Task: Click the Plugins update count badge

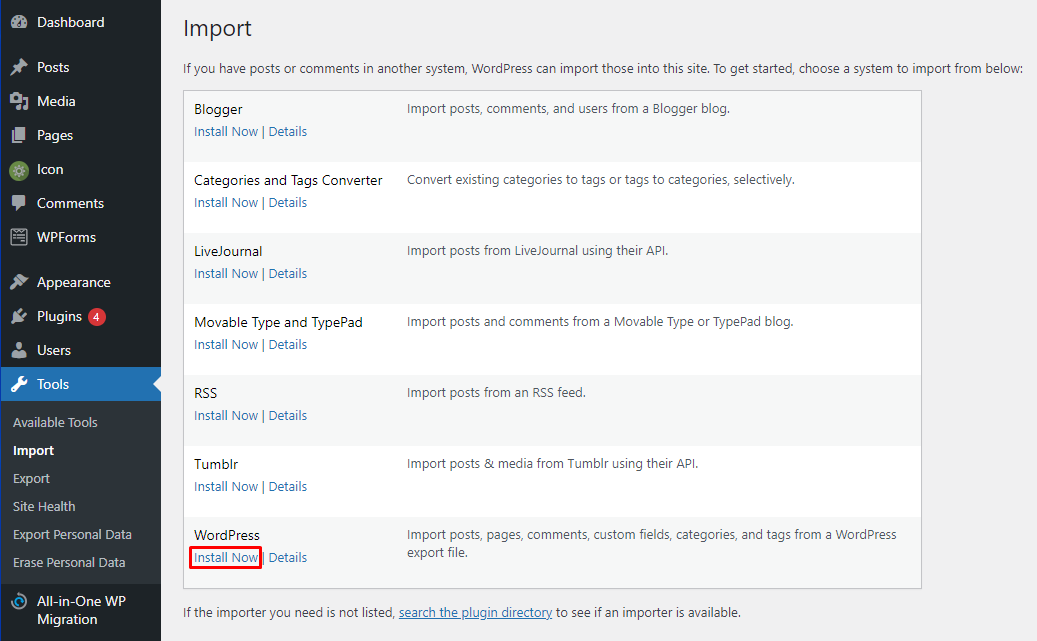Action: [x=97, y=317]
